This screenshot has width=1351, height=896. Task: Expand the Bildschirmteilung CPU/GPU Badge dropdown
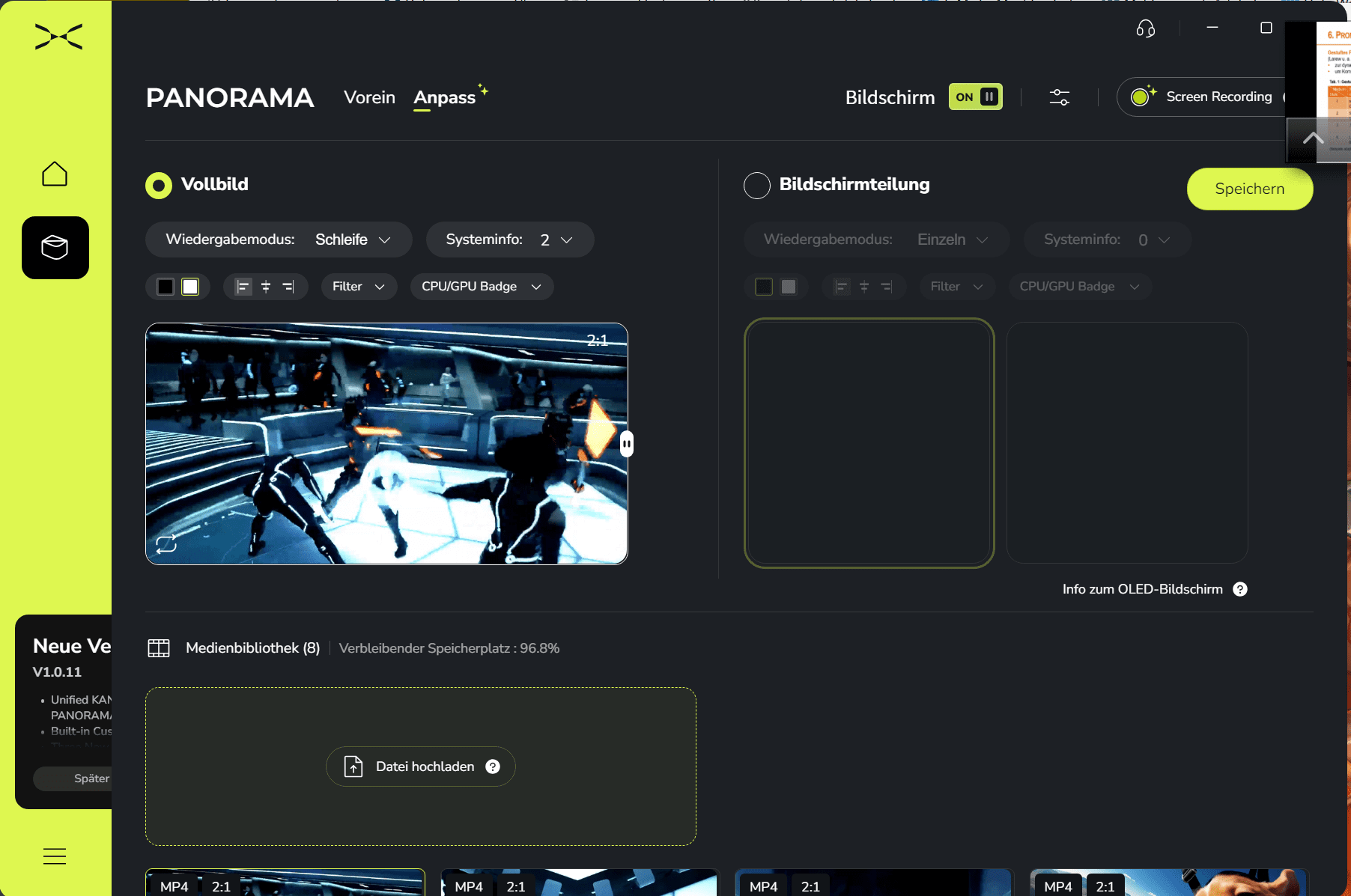tap(1080, 287)
